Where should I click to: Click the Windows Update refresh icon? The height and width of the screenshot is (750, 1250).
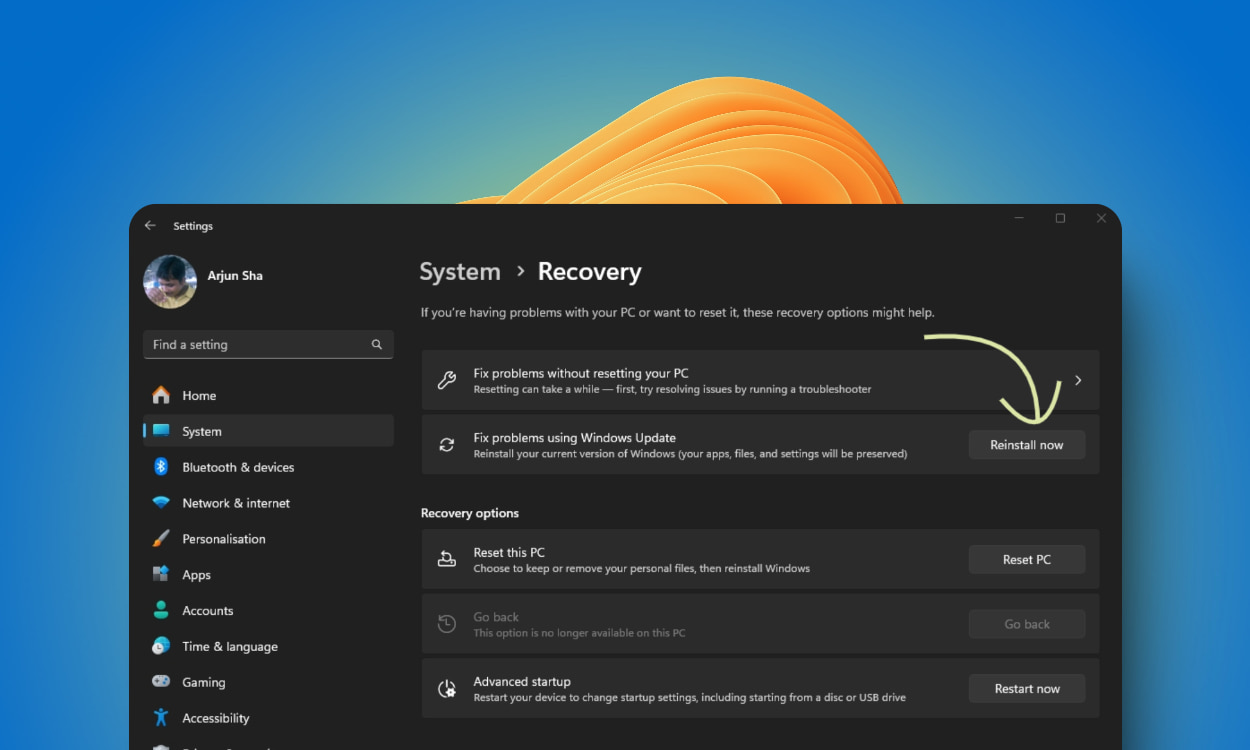pos(447,445)
